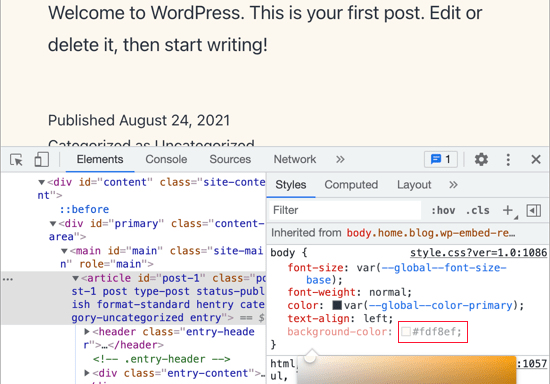550x384 pixels.
Task: Focus the styles Filter input
Action: click(345, 210)
